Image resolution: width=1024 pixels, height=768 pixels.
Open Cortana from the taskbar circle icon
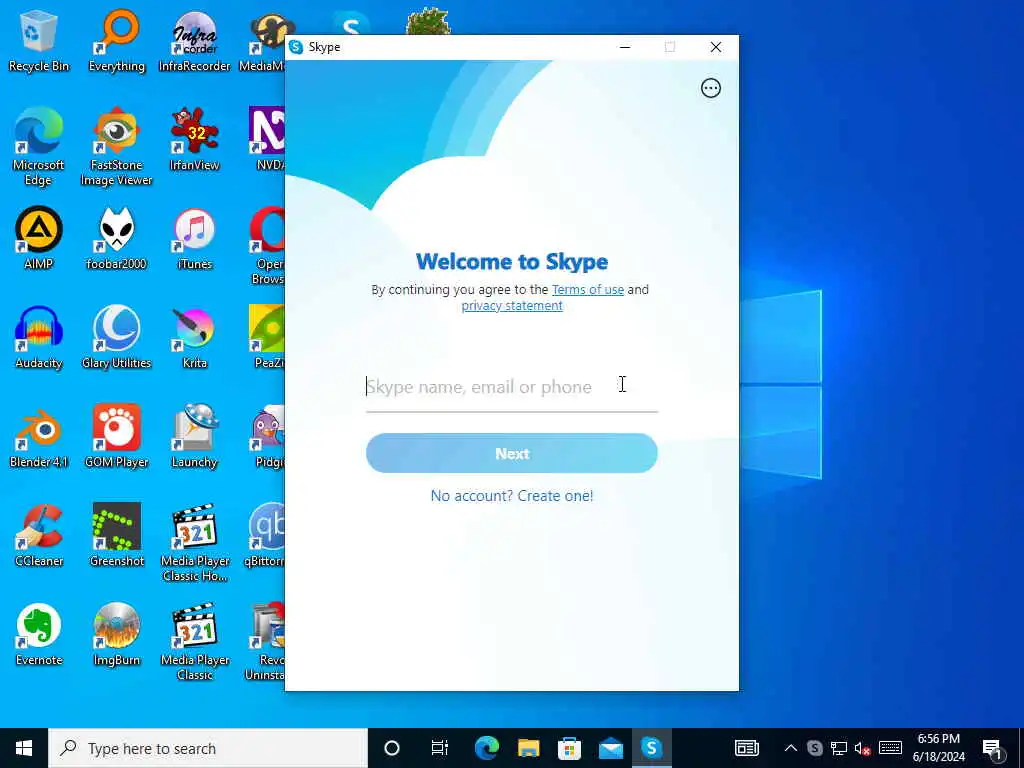coord(391,748)
